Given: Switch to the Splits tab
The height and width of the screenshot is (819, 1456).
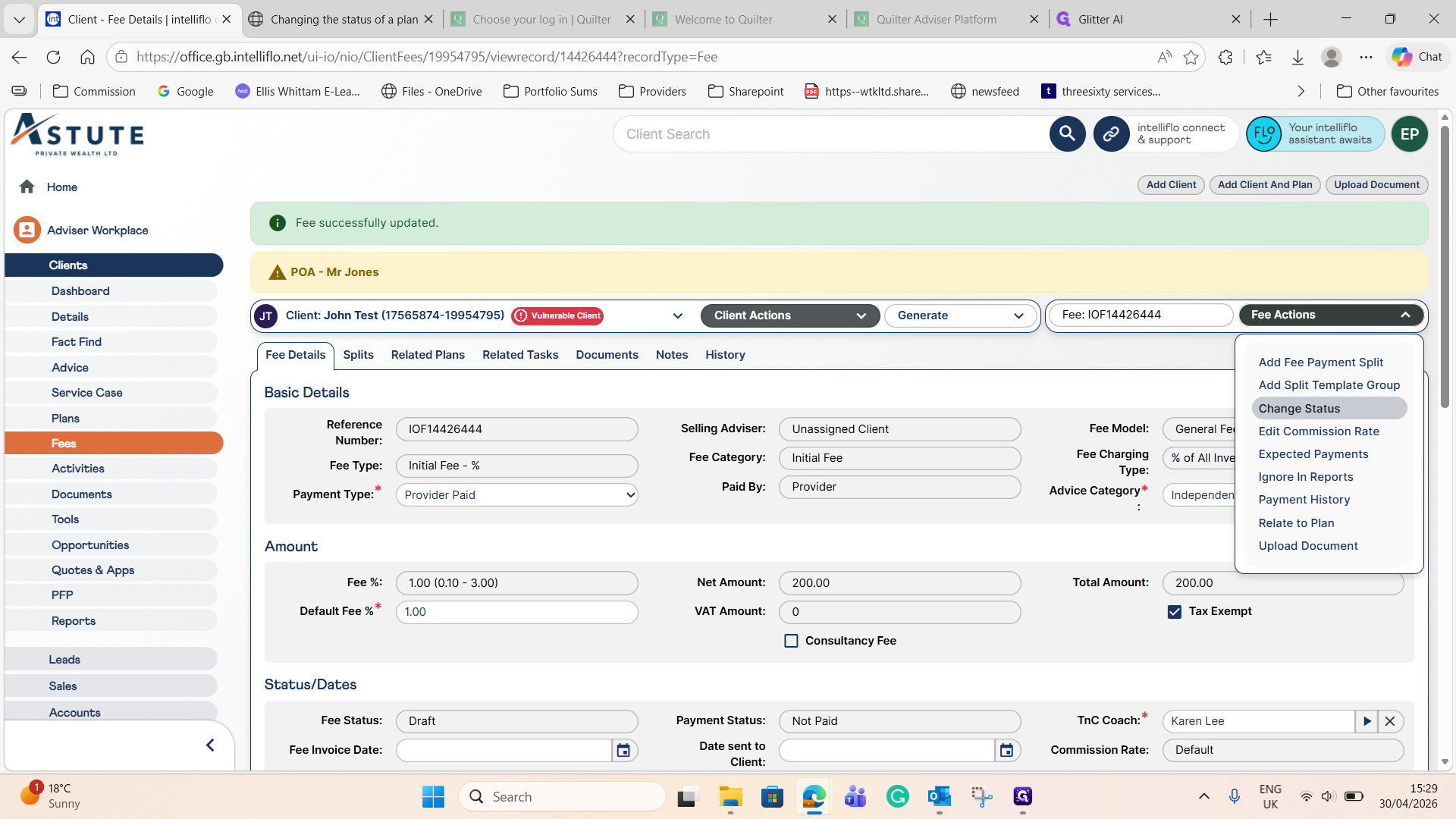Looking at the screenshot, I should (x=358, y=355).
